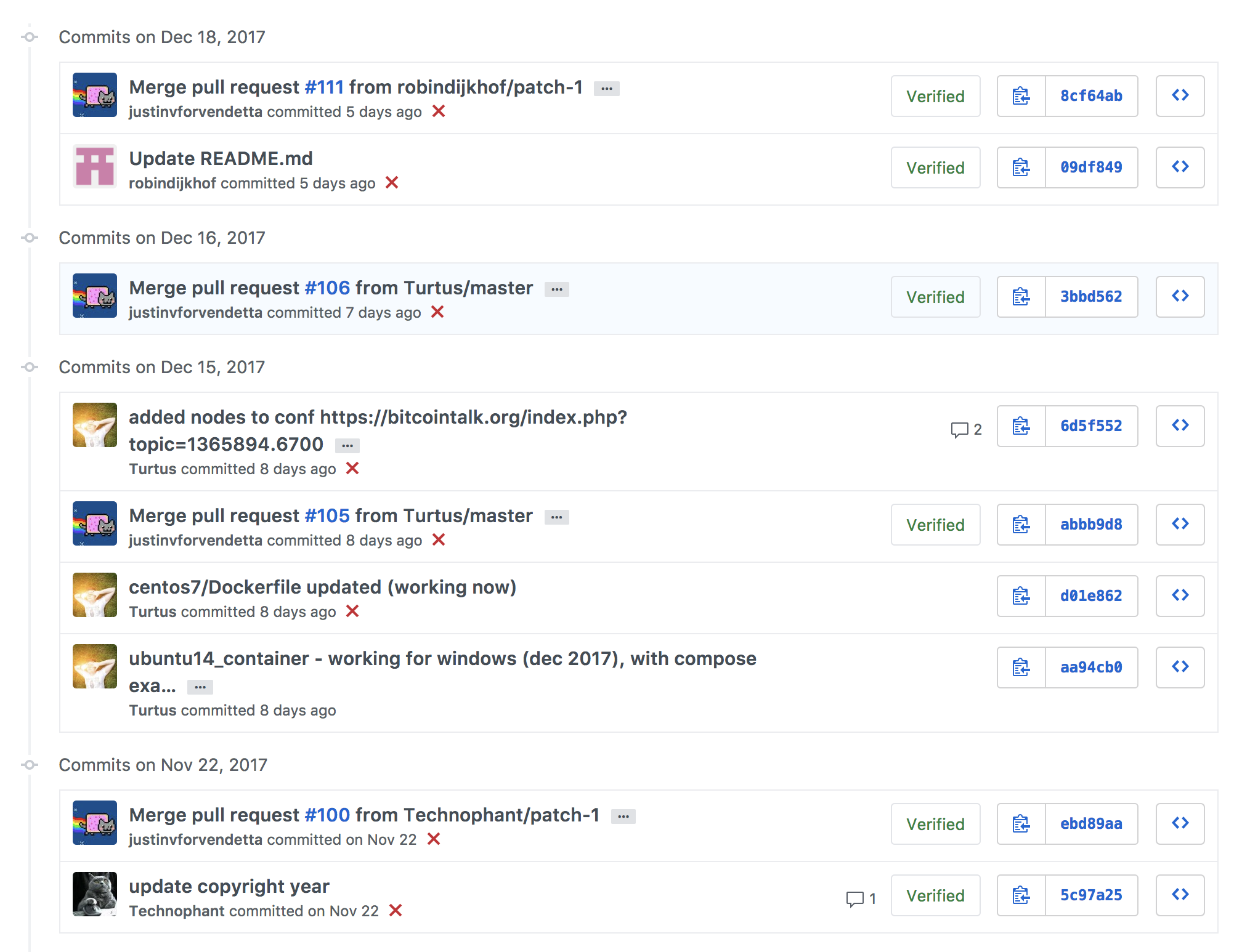Open pull request #105

pyautogui.click(x=327, y=515)
